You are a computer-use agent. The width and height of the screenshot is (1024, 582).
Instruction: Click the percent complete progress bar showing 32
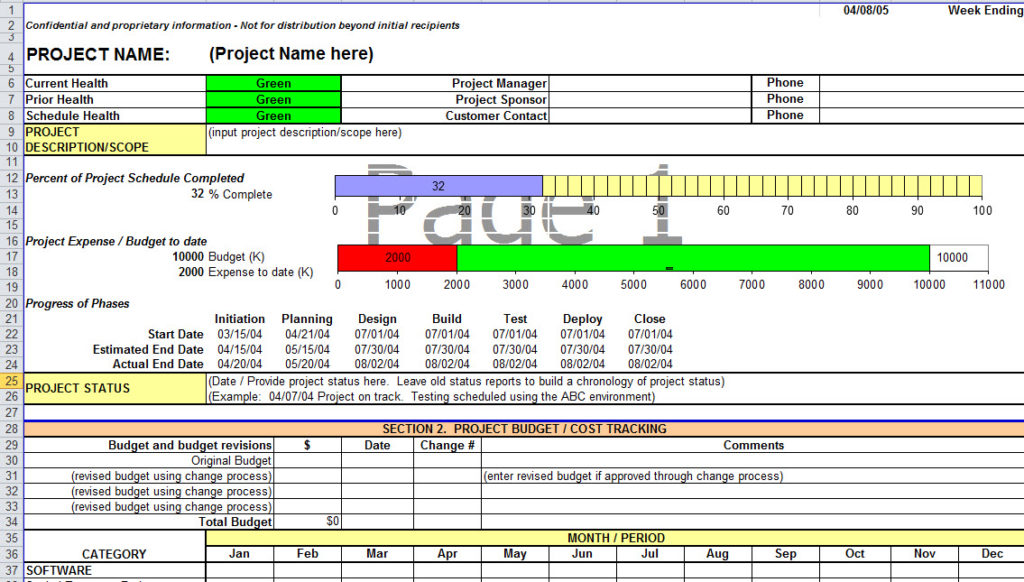[440, 186]
